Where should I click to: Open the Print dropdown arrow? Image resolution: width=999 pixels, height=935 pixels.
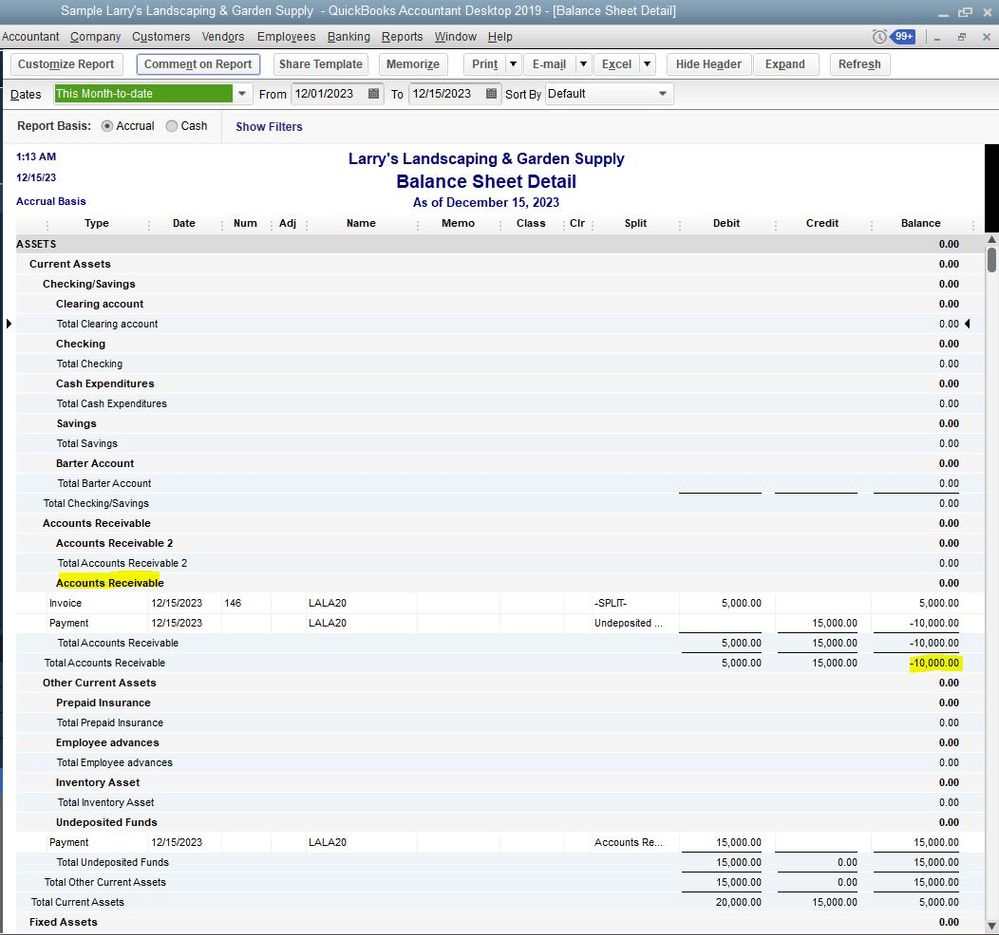pos(513,64)
